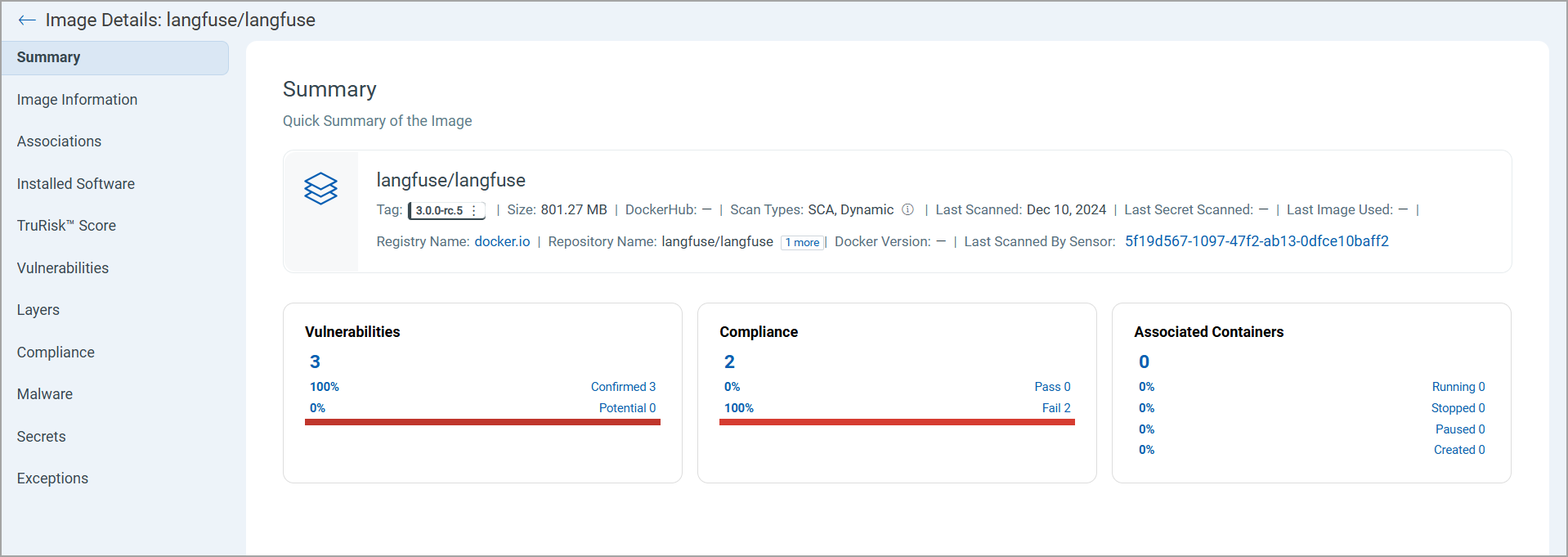This screenshot has width=1568, height=557.
Task: Go to Installed Software in sidebar
Action: 75,184
